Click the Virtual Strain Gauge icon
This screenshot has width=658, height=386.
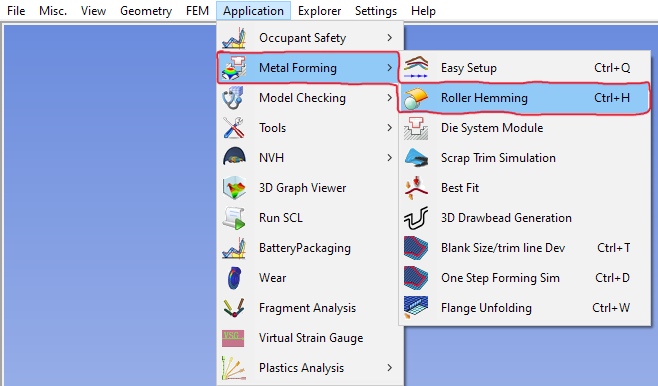233,338
